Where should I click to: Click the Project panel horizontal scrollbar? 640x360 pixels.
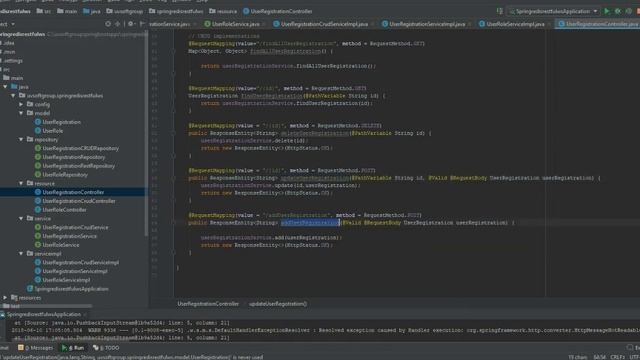[47, 306]
